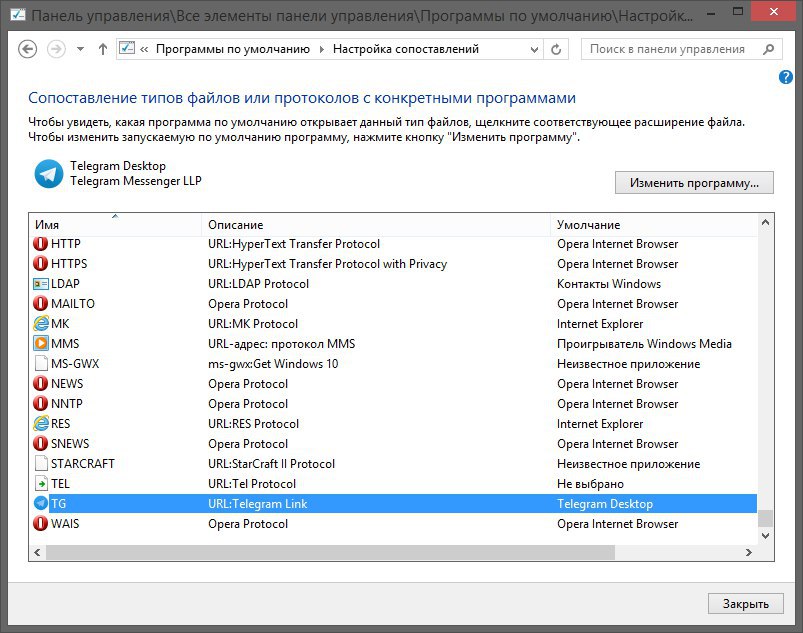The width and height of the screenshot is (803, 633).
Task: Minimize the control panel window
Action: [711, 12]
